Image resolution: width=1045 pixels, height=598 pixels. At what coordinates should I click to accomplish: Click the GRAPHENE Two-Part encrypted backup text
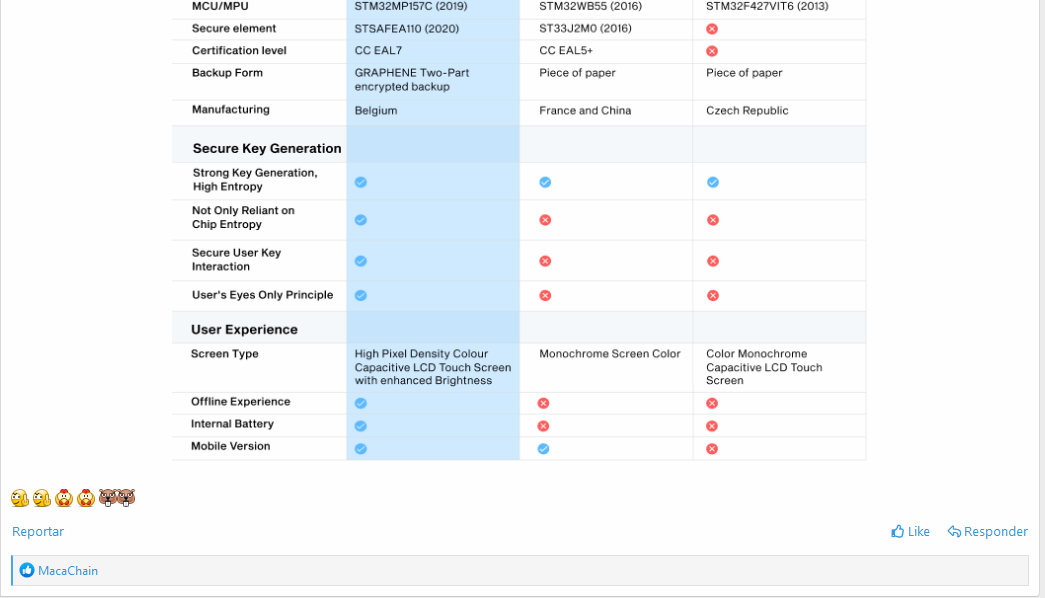pyautogui.click(x=412, y=79)
